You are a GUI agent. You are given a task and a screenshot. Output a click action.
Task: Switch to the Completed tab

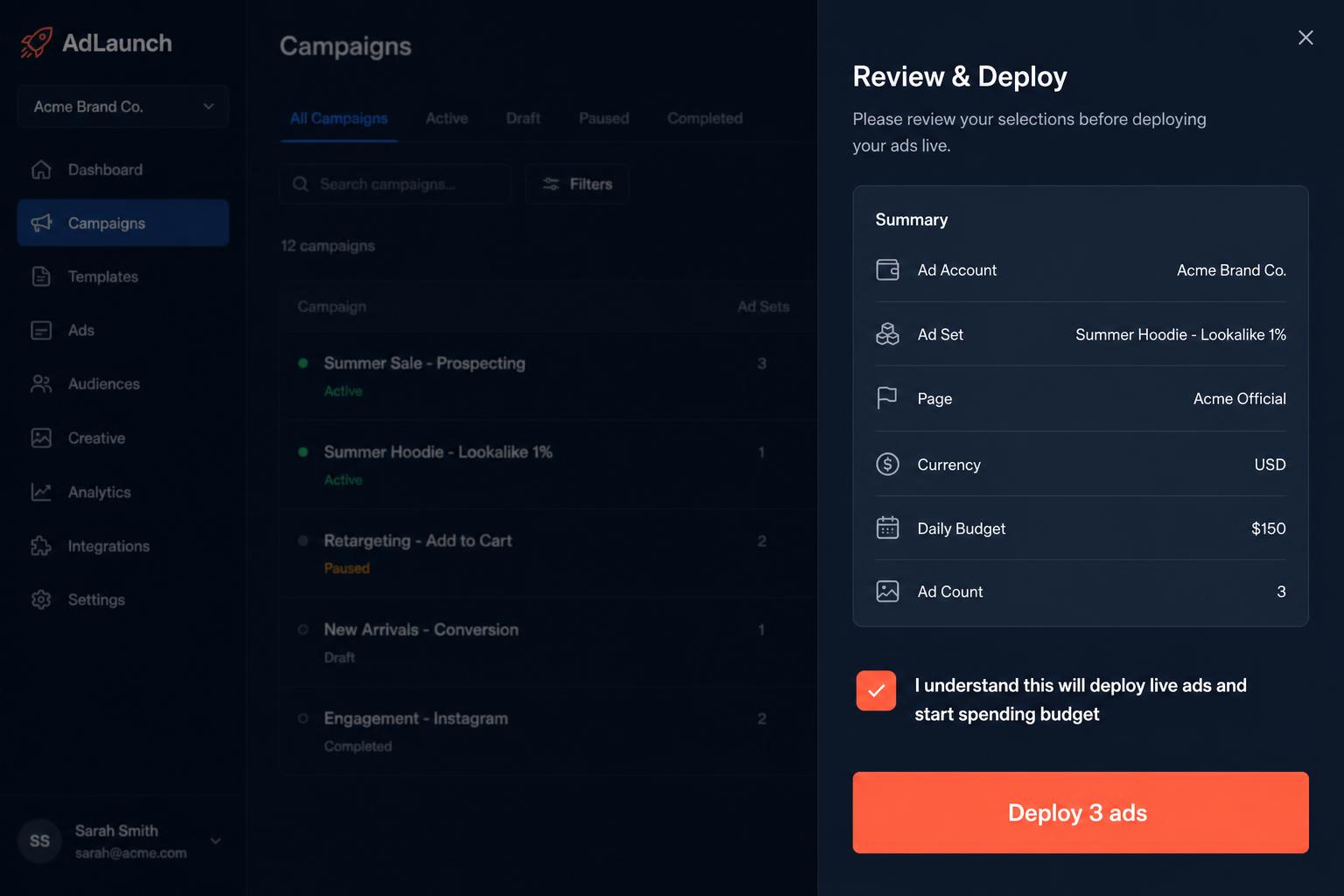point(704,118)
